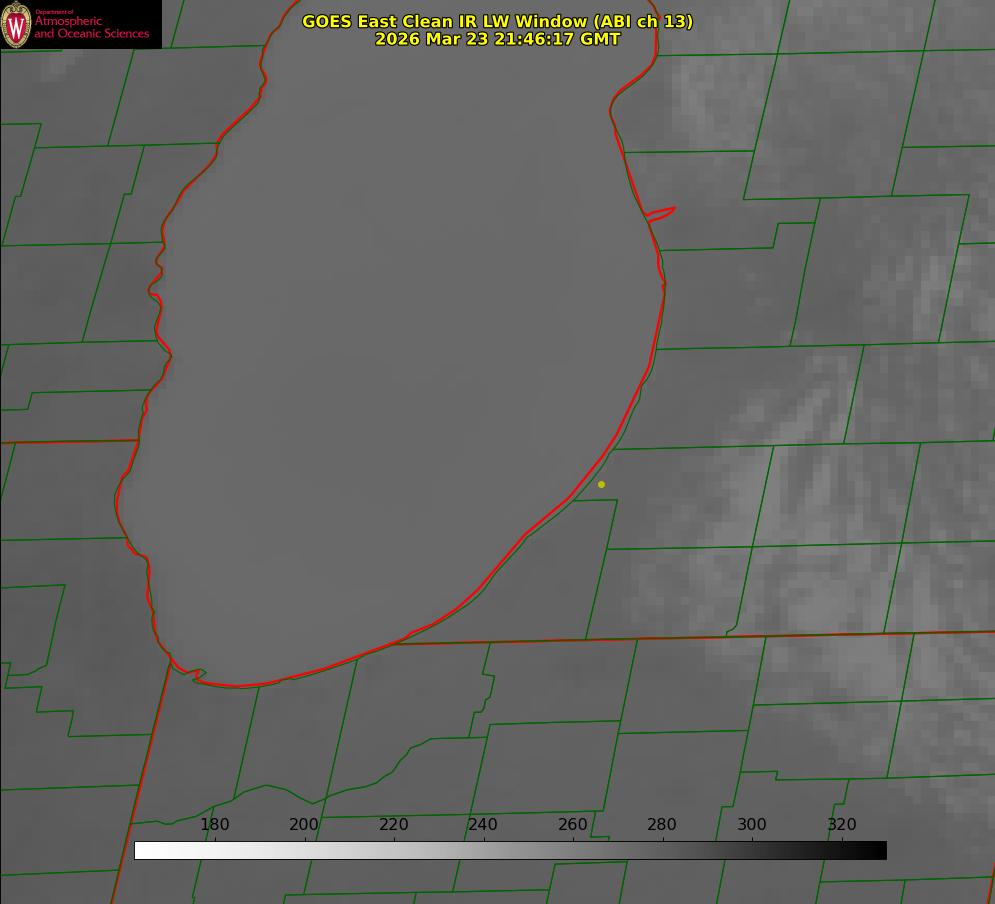Click the colorbar label '220'
The width and height of the screenshot is (995, 904).
[x=393, y=824]
